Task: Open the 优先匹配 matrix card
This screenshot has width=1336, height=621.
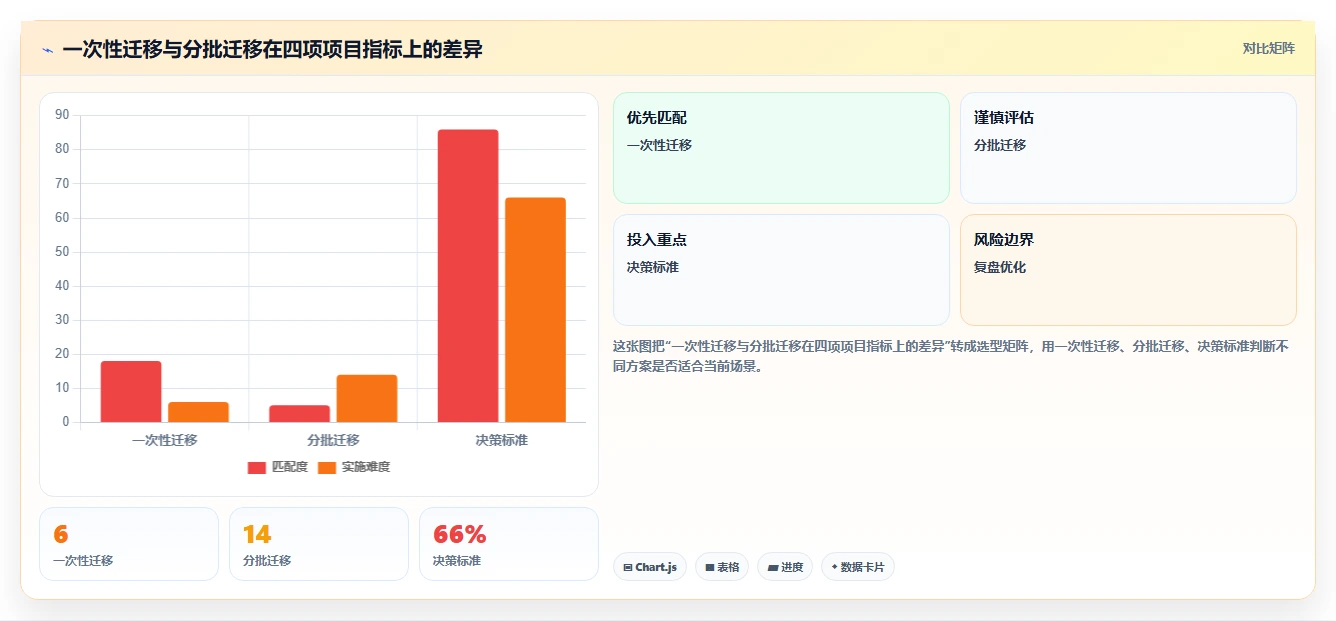Action: coord(781,148)
